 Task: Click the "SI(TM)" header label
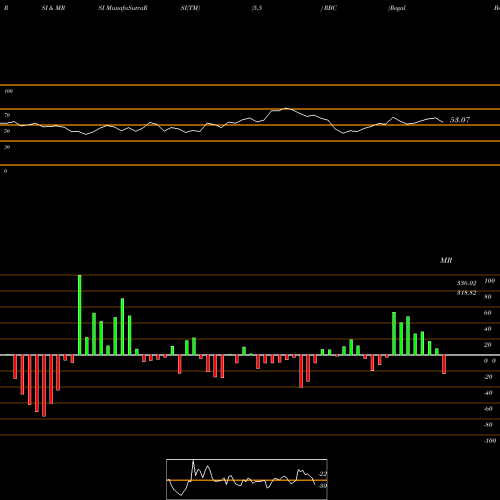190,8
